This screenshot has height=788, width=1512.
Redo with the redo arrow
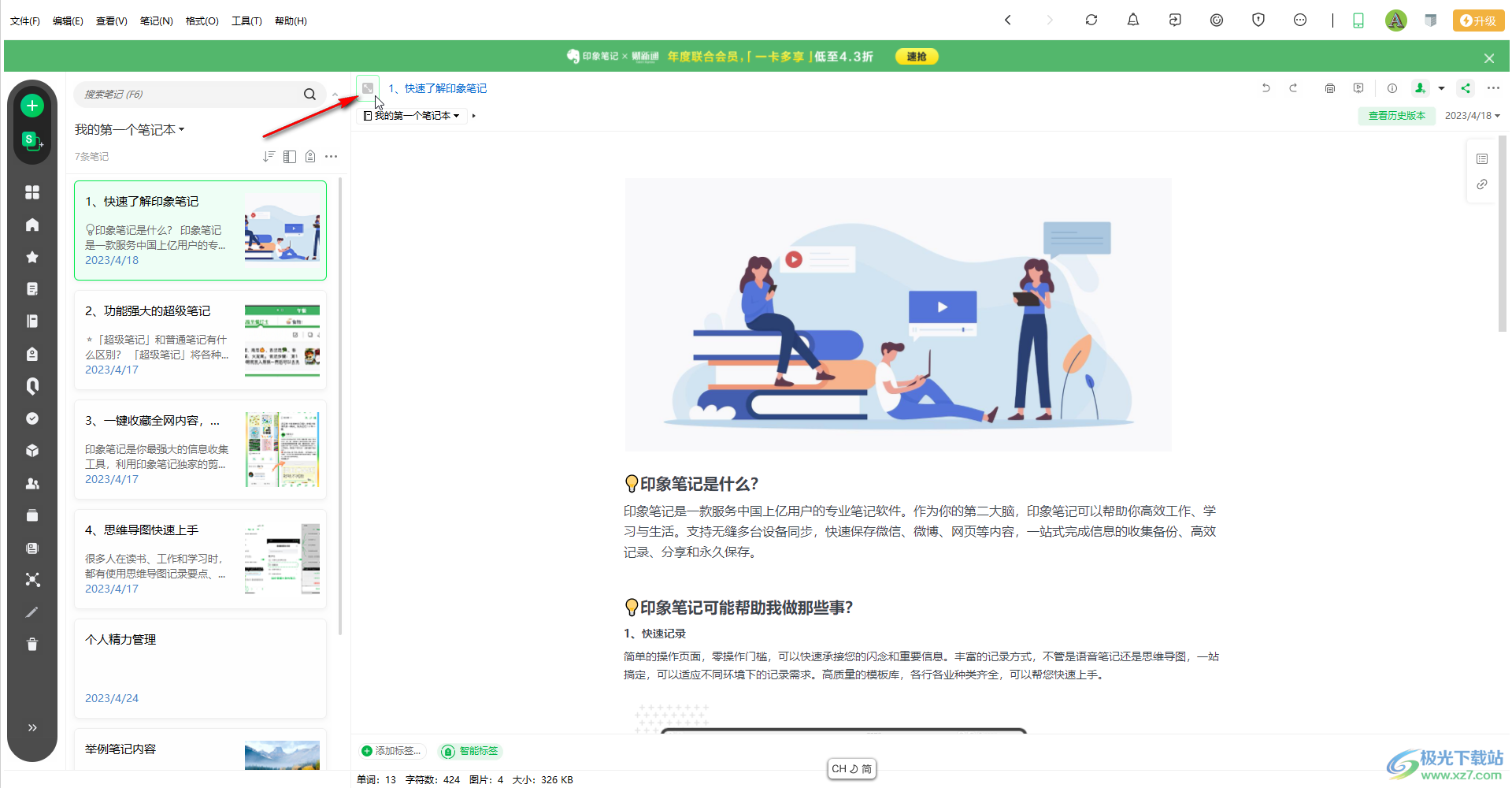[1293, 88]
